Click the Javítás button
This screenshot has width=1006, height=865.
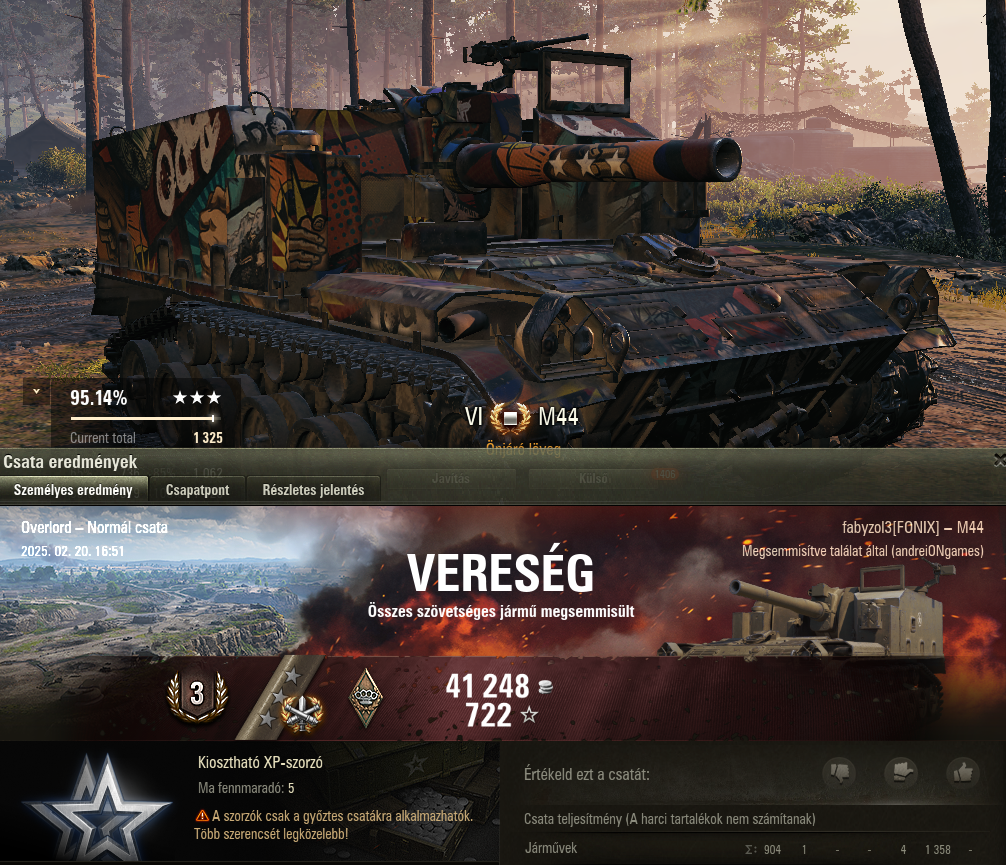450,478
